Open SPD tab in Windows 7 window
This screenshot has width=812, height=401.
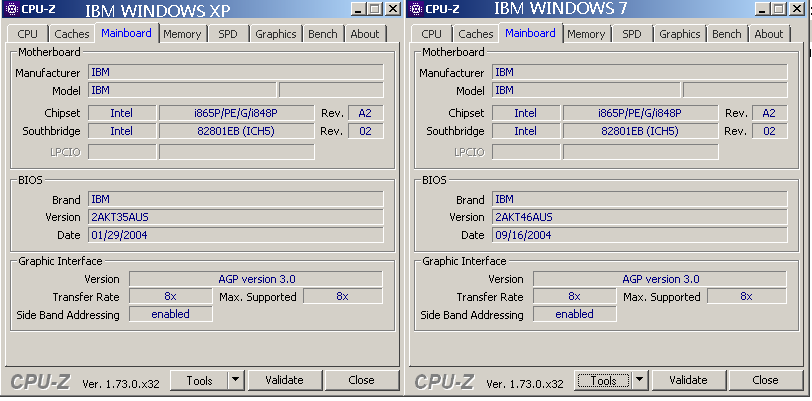pos(631,34)
